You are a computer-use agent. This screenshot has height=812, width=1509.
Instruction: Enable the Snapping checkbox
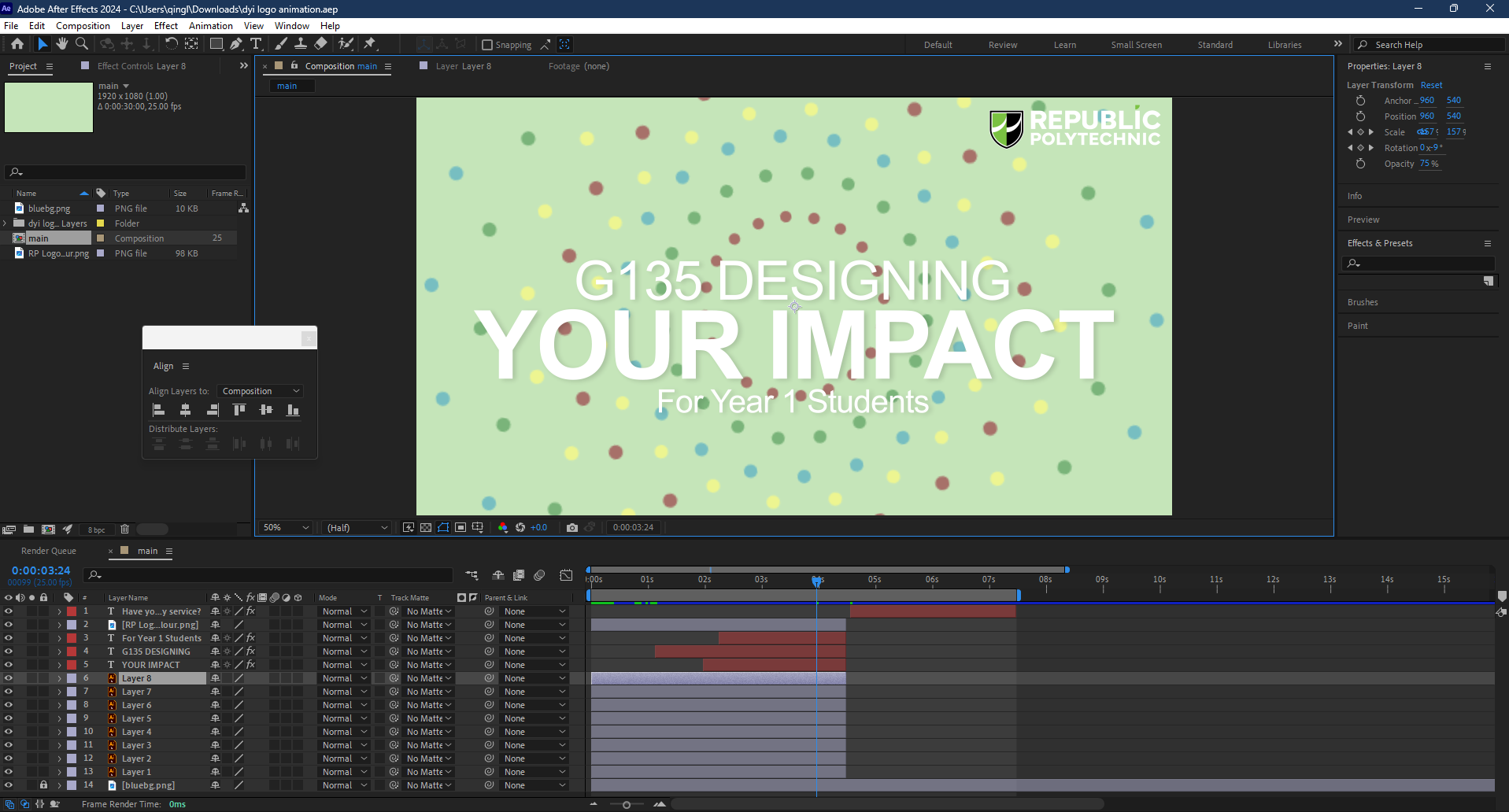click(487, 45)
